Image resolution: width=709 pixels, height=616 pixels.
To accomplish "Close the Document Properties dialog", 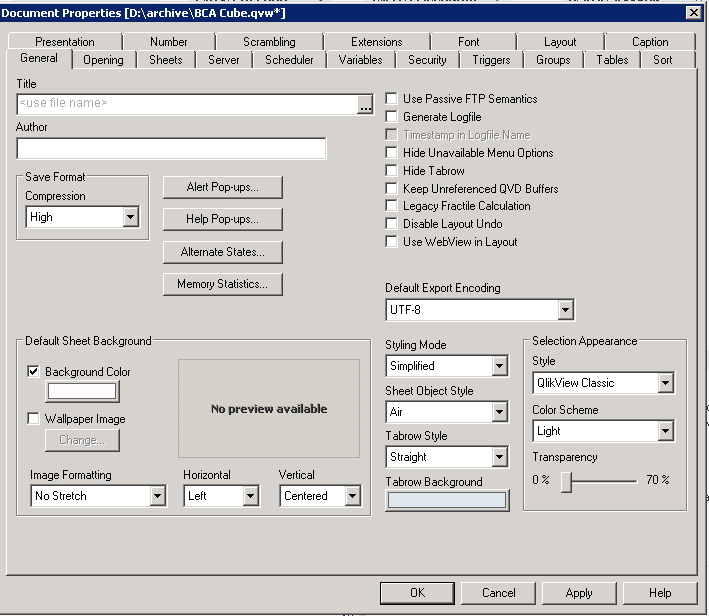I will click(692, 12).
